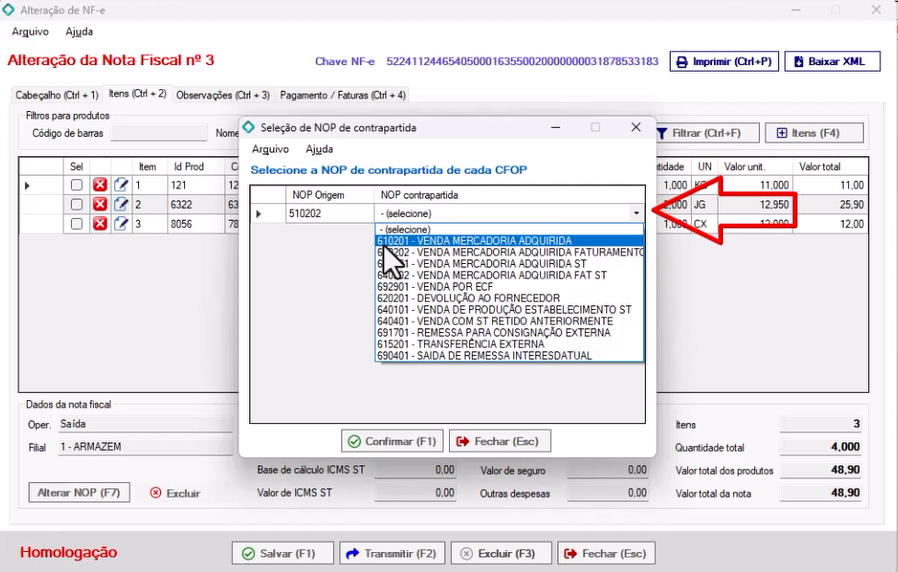Switch to Observações (Ctrl + 3) tab
This screenshot has width=898, height=572.
pos(222,95)
